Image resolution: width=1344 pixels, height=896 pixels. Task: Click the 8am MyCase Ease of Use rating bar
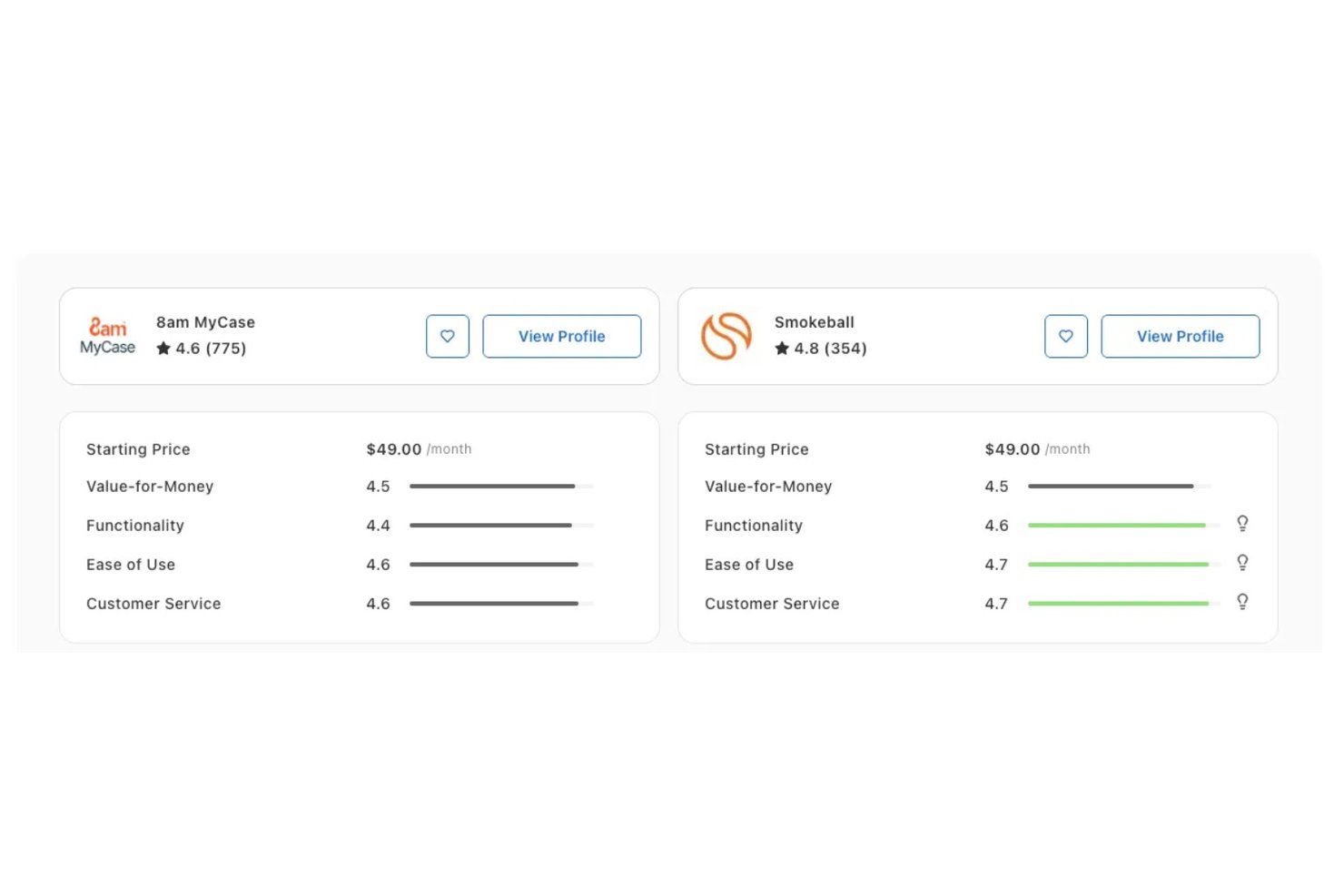pos(501,565)
